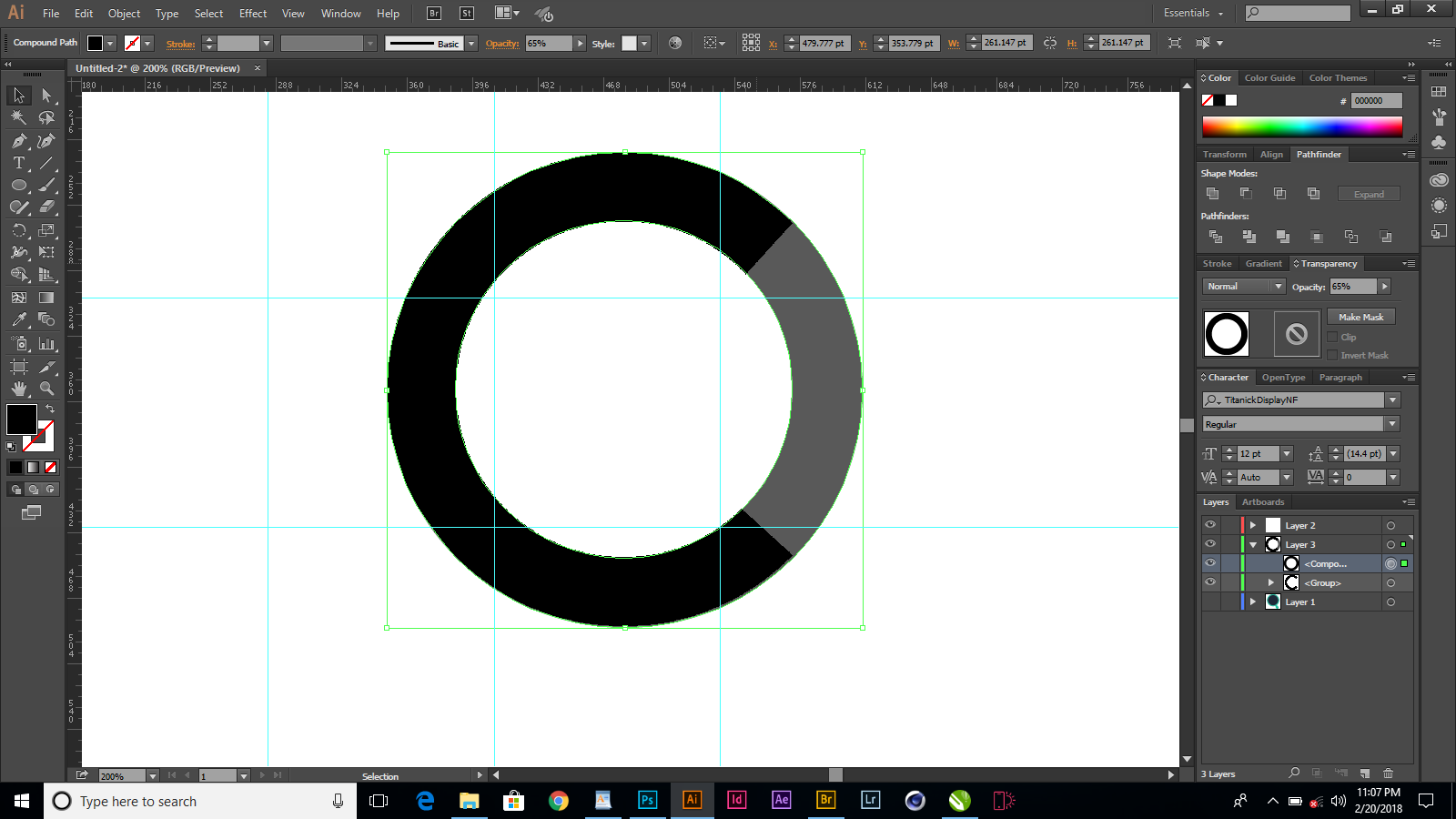
Task: Click the Make Mask button
Action: pos(1360,317)
